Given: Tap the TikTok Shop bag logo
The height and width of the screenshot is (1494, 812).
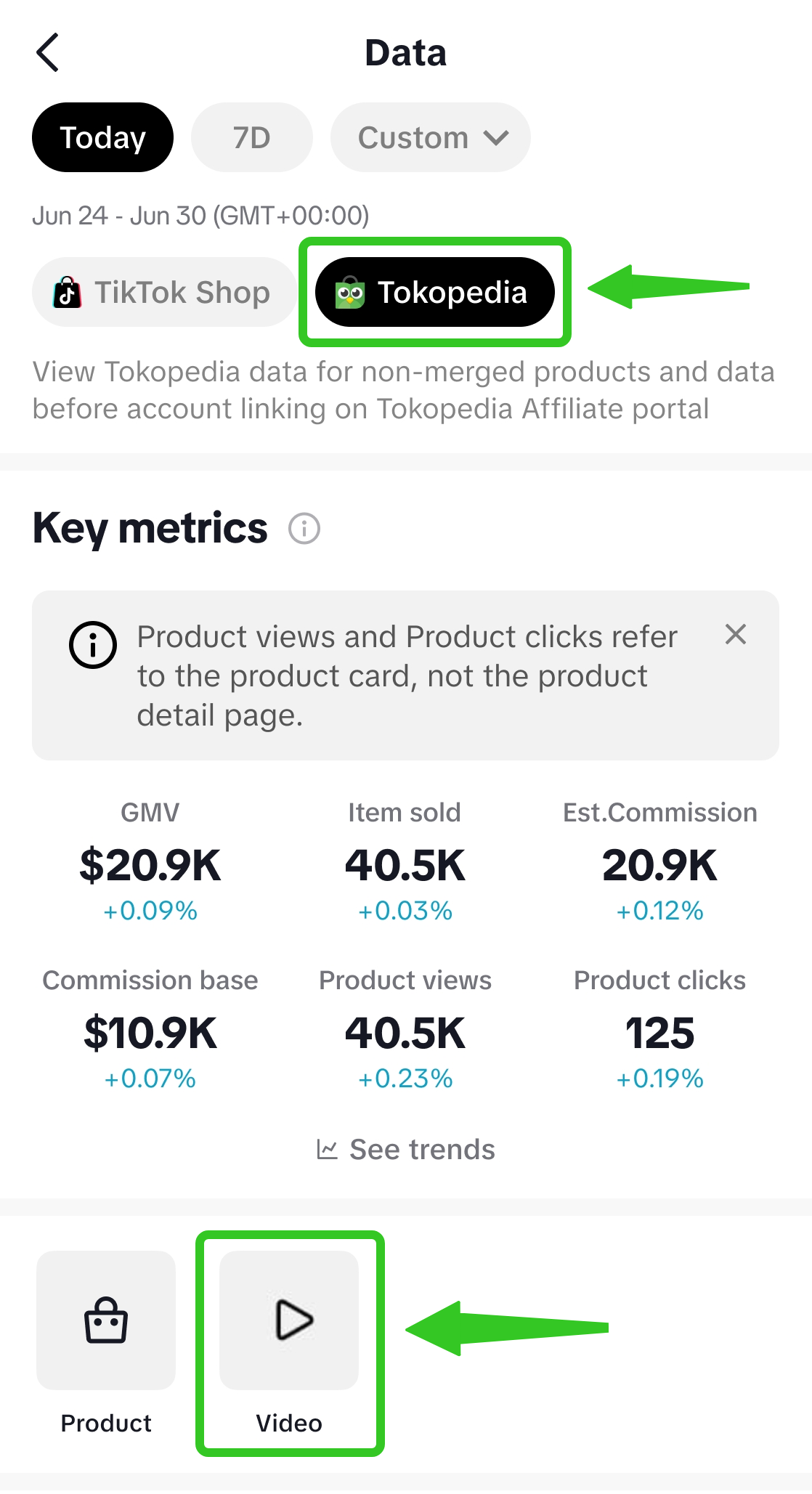Looking at the screenshot, I should 68,293.
